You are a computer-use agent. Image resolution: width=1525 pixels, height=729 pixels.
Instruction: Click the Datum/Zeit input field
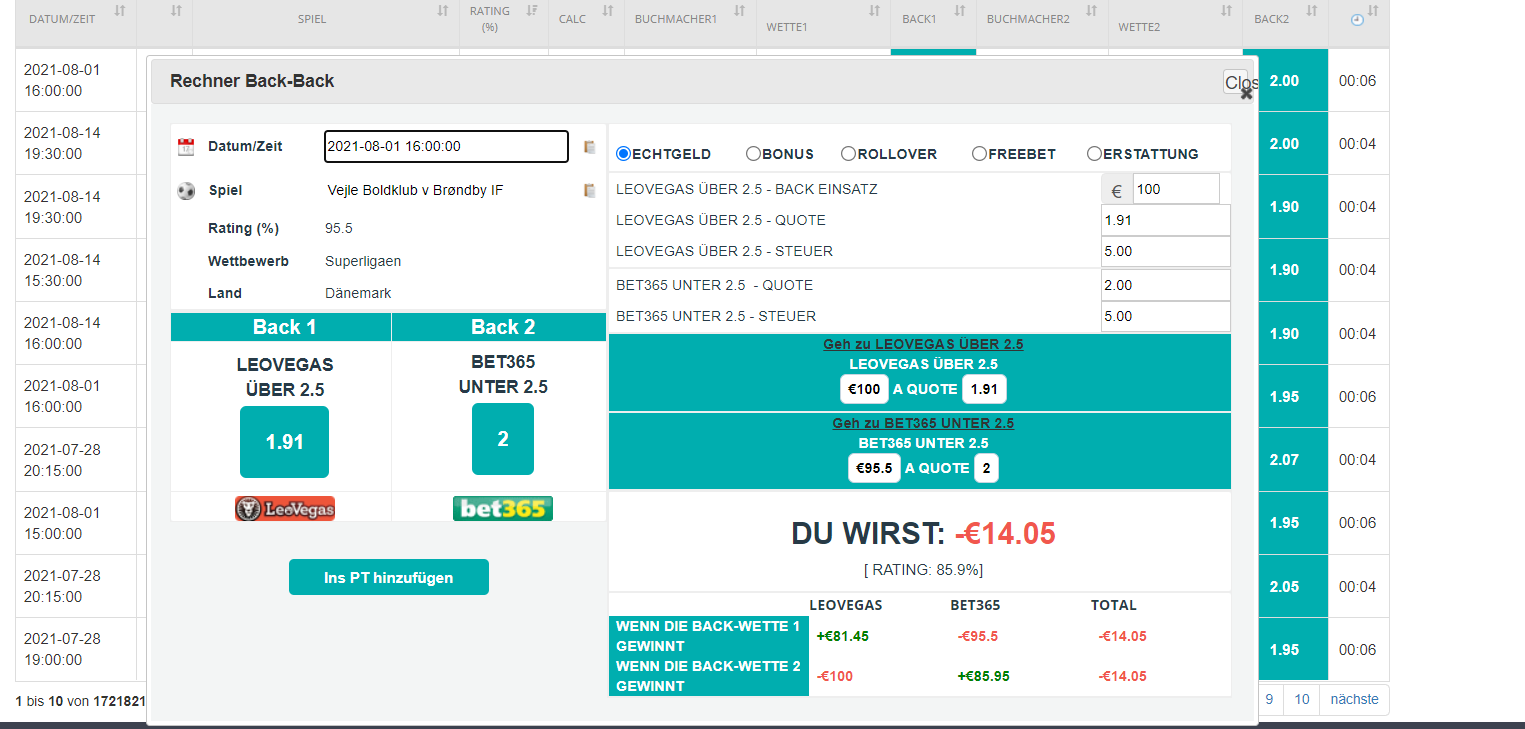pos(446,146)
